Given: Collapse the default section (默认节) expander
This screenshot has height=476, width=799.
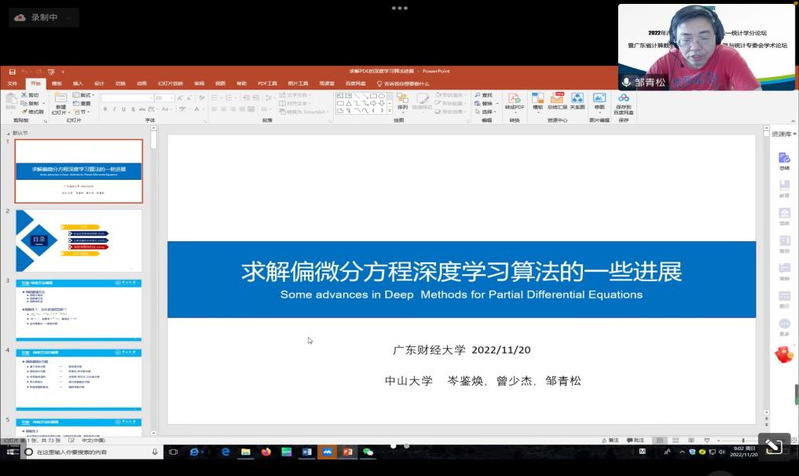Looking at the screenshot, I should click(8, 134).
